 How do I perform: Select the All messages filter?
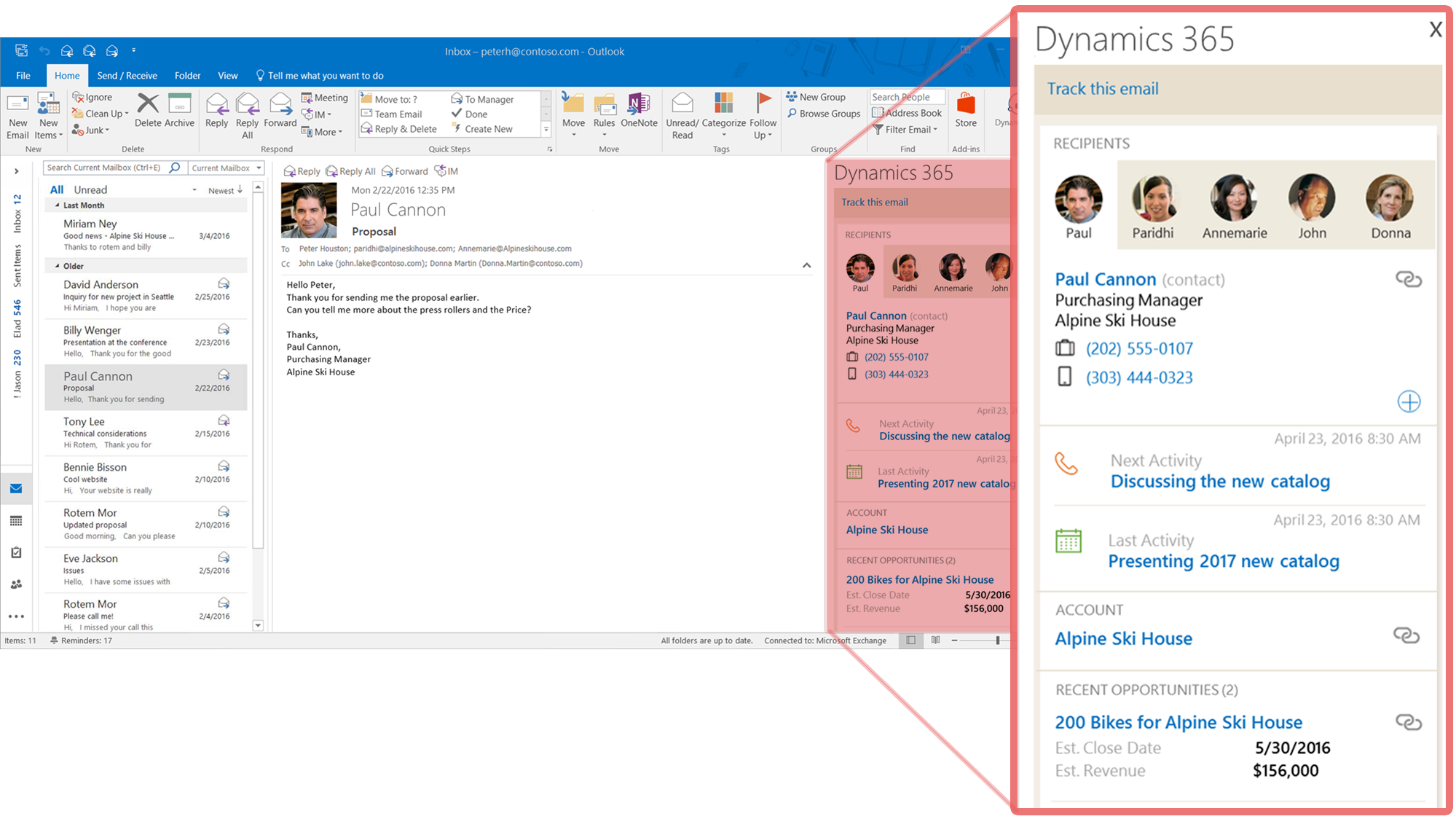[x=57, y=189]
